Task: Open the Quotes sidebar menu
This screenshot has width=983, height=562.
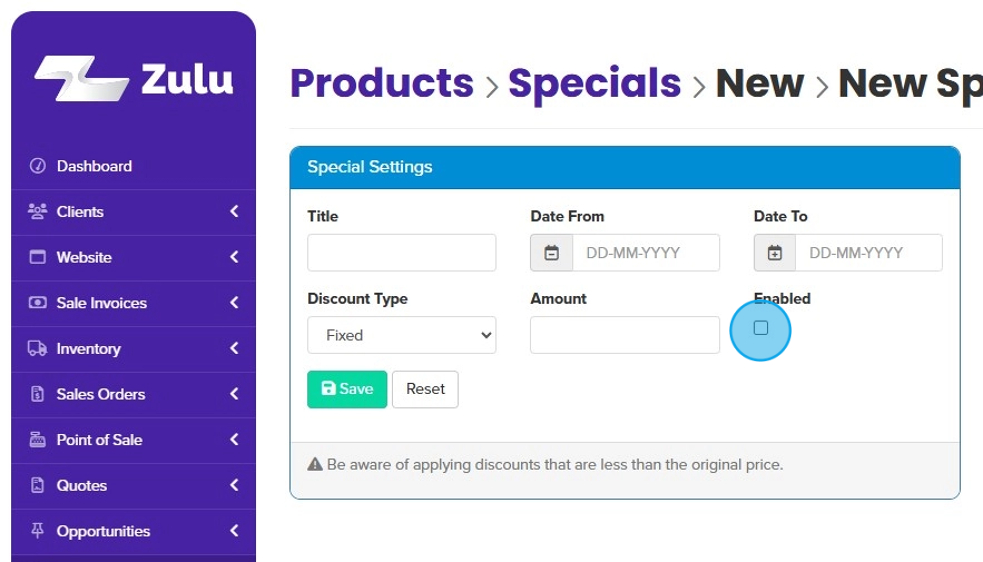Action: pyautogui.click(x=82, y=486)
